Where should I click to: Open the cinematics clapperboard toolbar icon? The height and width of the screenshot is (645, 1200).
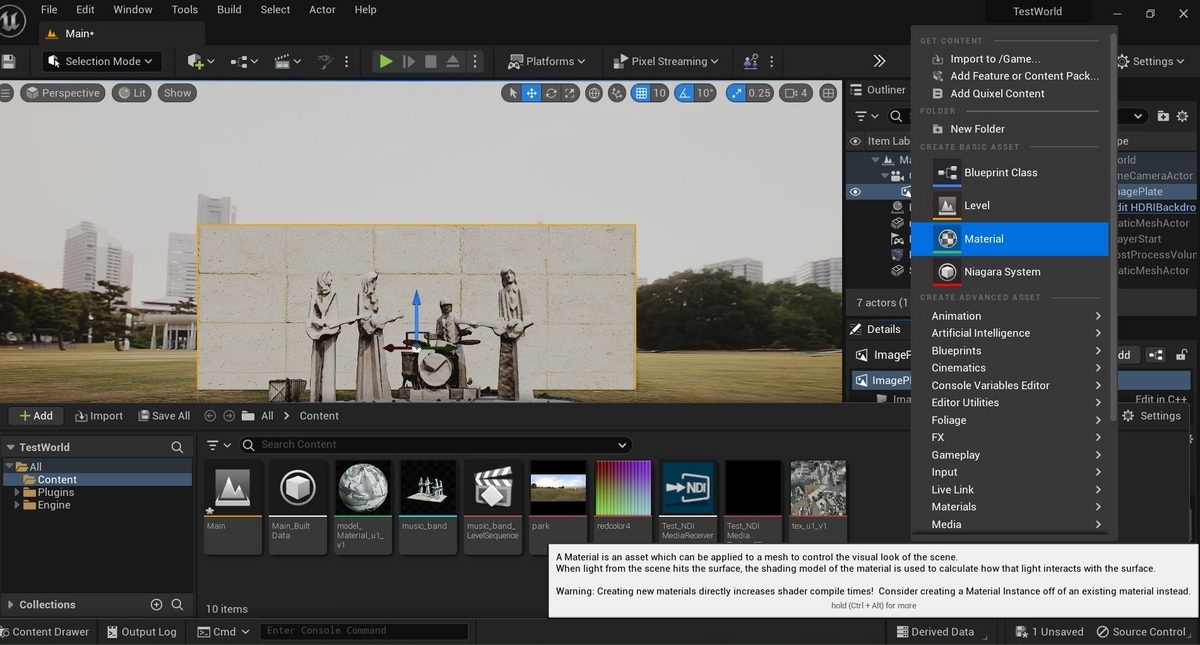point(282,61)
